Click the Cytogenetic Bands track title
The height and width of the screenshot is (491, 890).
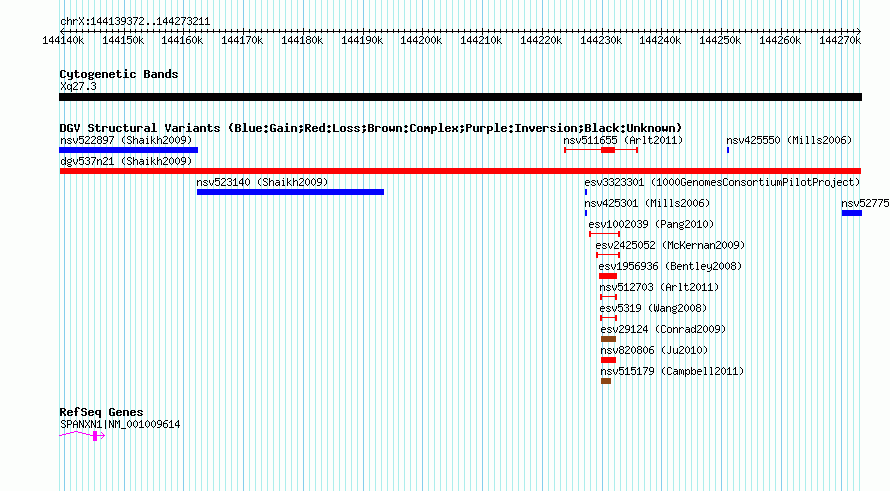tap(119, 74)
